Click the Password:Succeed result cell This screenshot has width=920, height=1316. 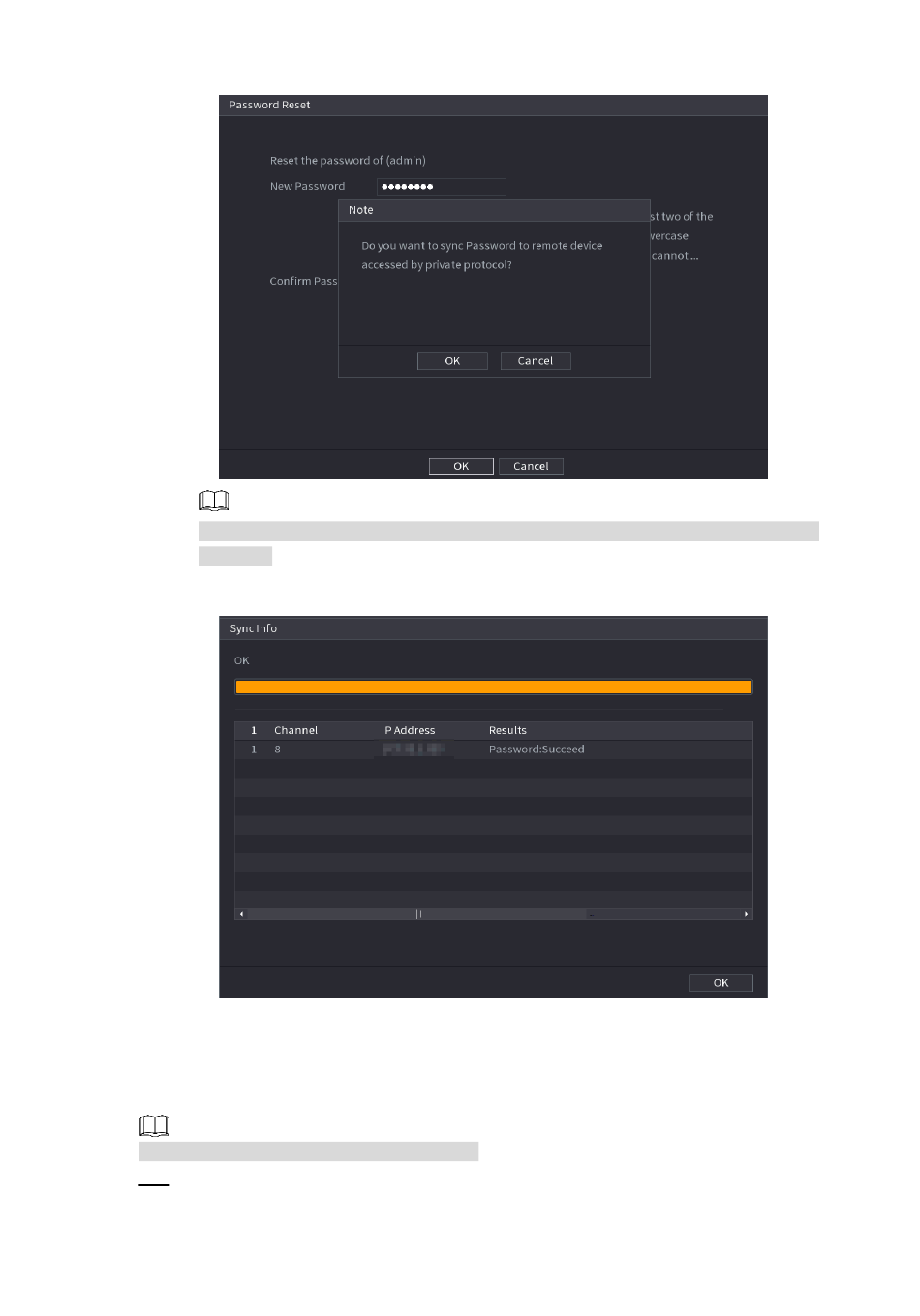pyautogui.click(x=537, y=750)
